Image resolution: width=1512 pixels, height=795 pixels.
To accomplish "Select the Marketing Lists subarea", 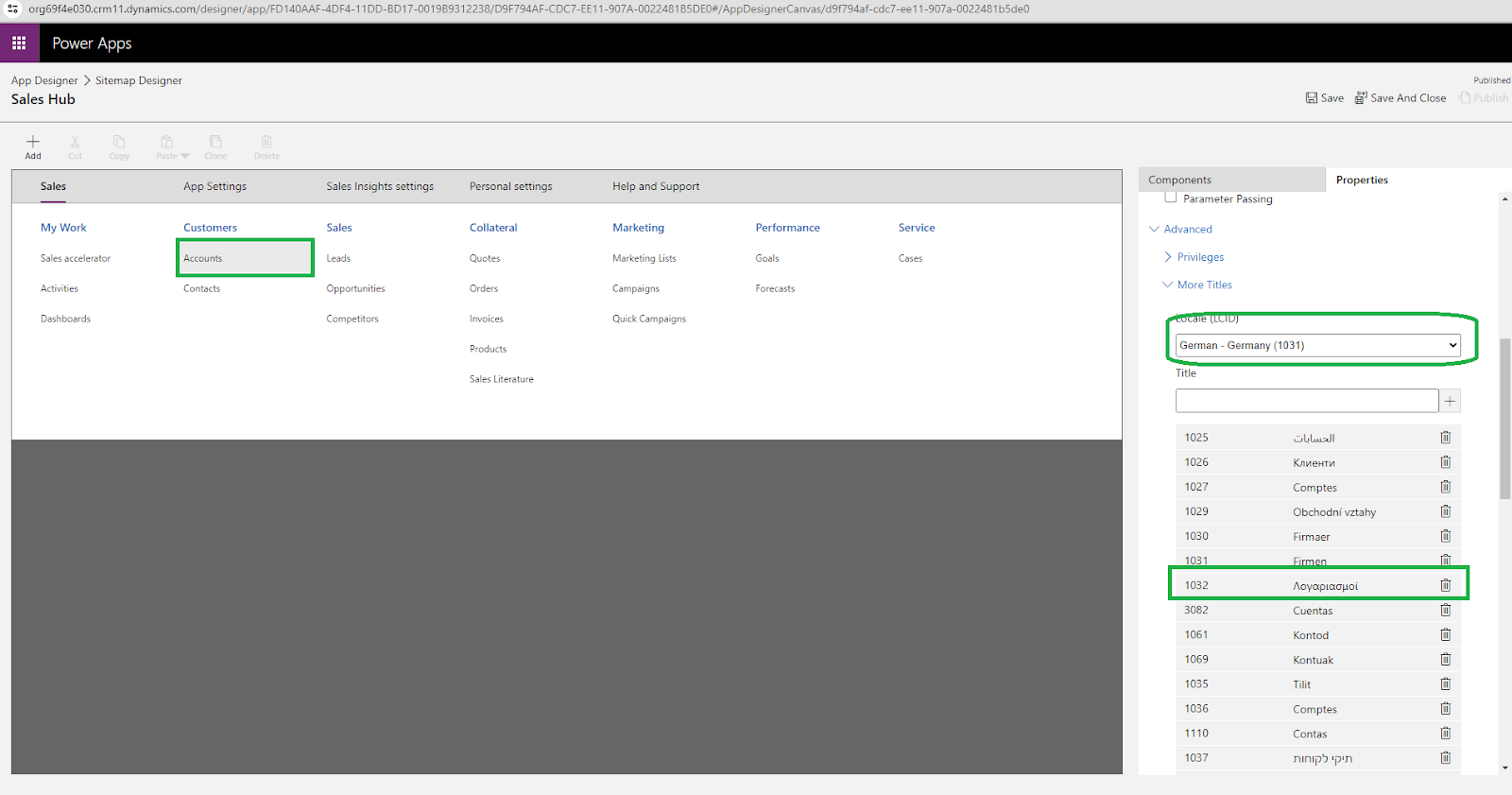I will click(x=644, y=258).
